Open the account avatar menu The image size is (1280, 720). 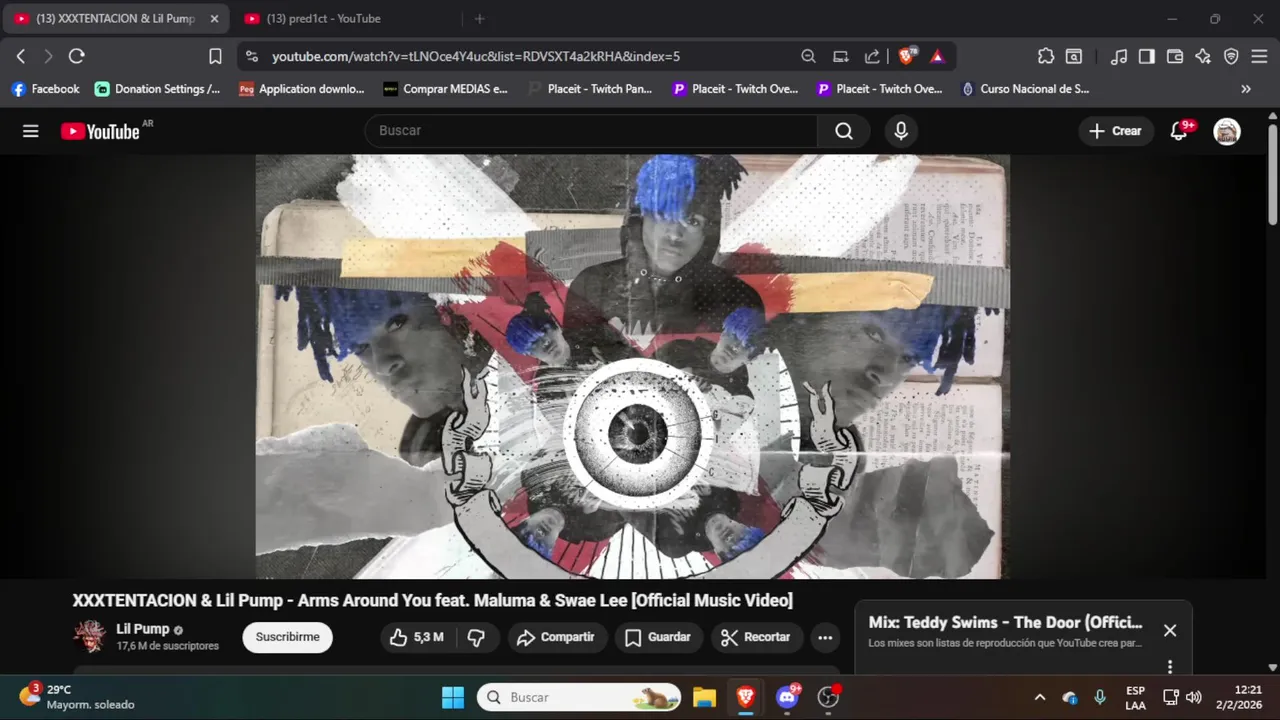1227,131
